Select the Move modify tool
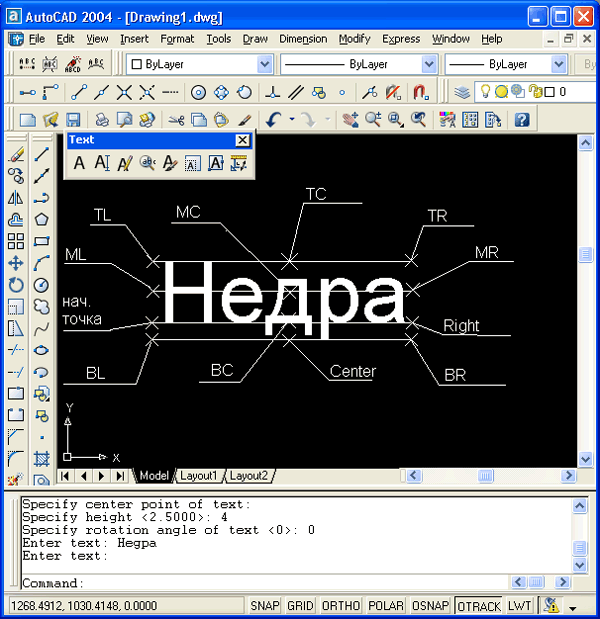Viewport: 600px width, 619px height. point(16,263)
